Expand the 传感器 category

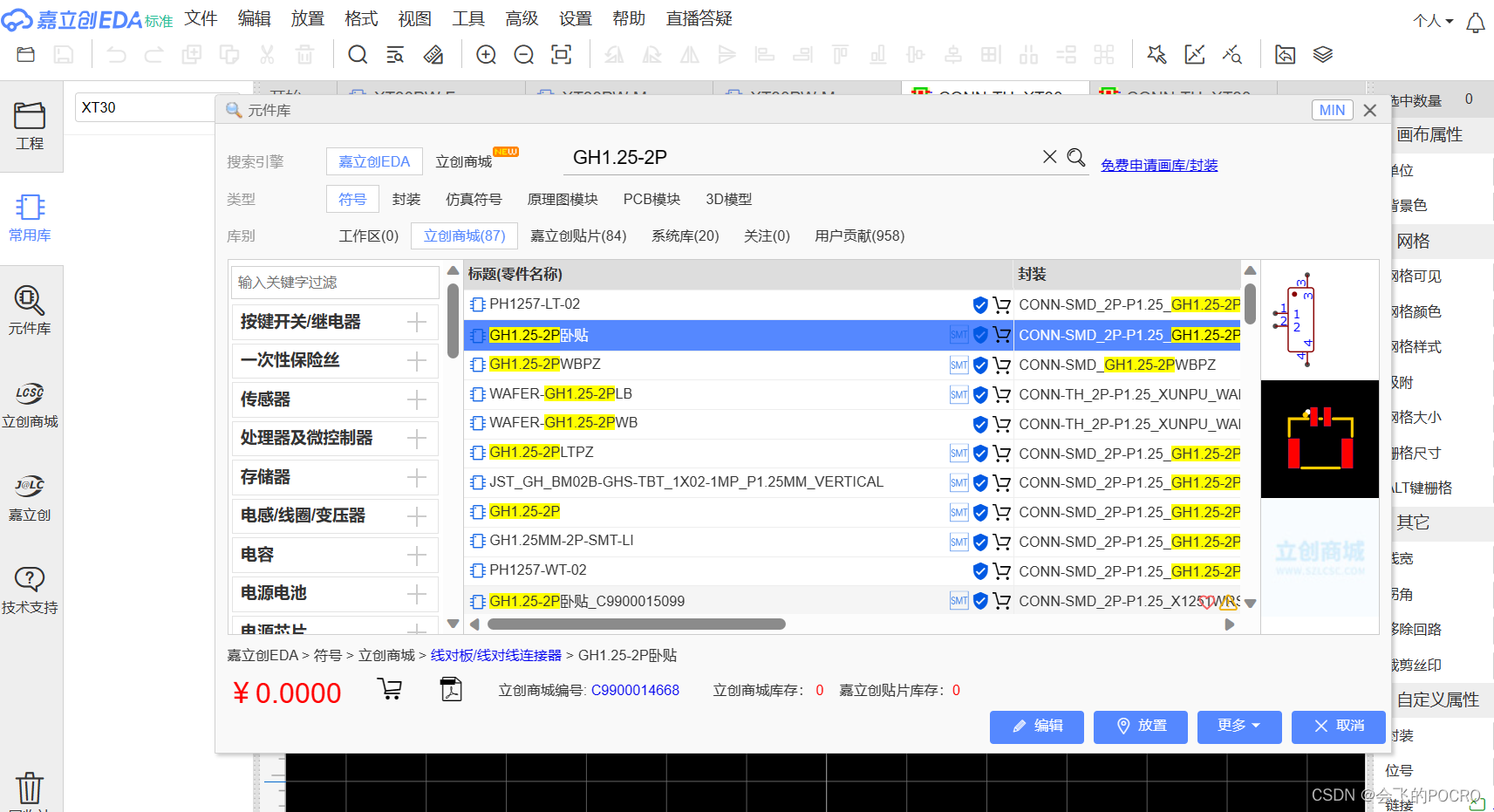(x=416, y=399)
